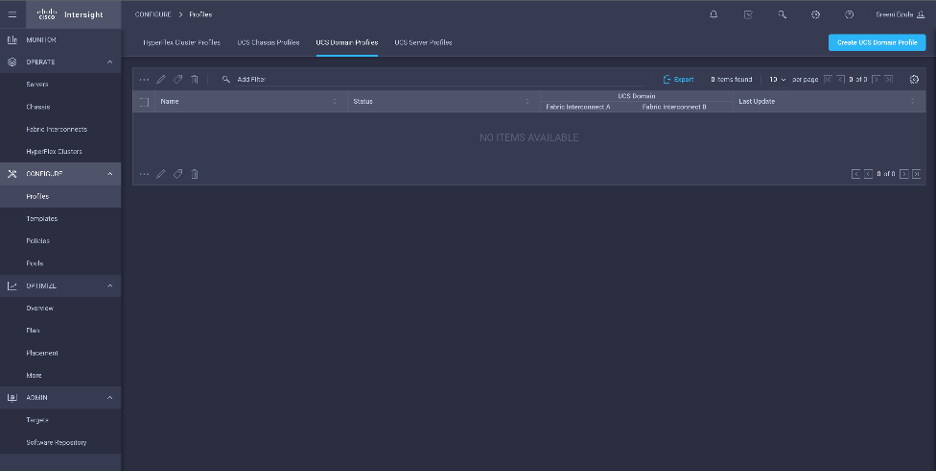Image resolution: width=936 pixels, height=472 pixels.
Task: Select the UCS Domain Profiles tab
Action: pyautogui.click(x=347, y=42)
